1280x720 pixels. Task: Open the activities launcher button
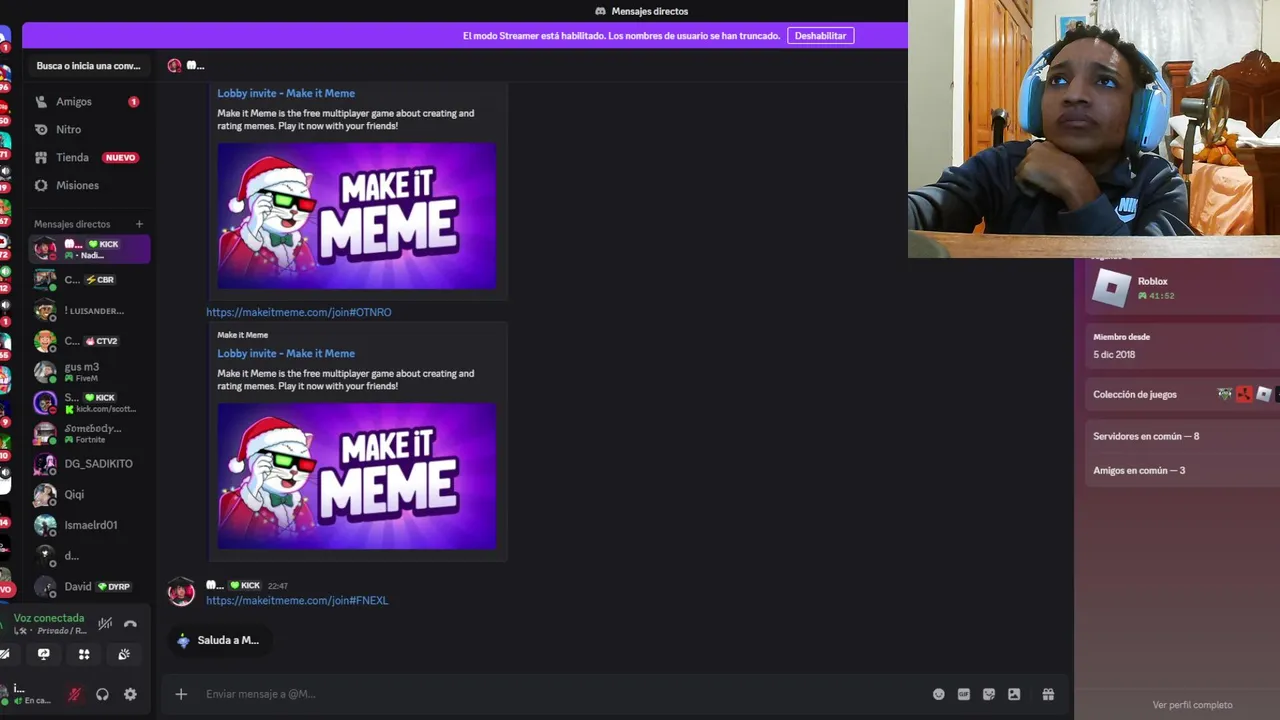(x=84, y=654)
